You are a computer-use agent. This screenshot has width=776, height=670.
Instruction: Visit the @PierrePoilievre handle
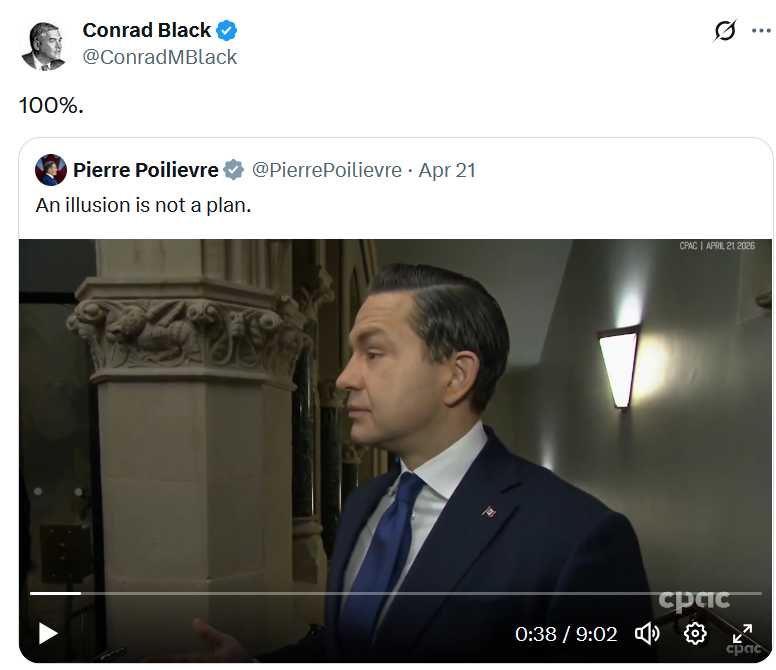[x=326, y=170]
